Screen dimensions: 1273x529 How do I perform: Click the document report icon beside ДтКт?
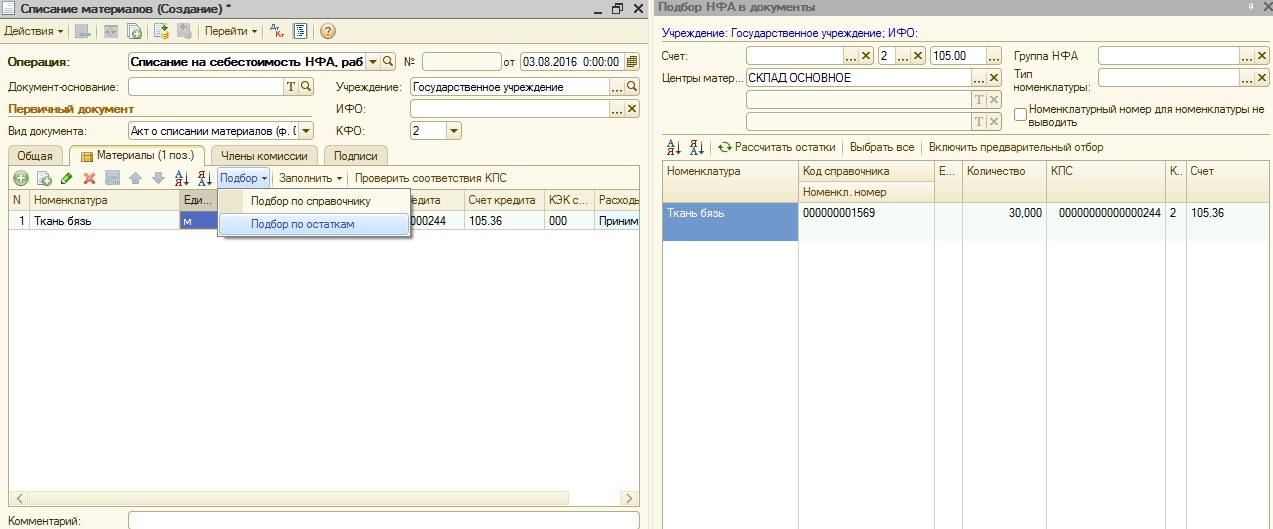point(300,31)
